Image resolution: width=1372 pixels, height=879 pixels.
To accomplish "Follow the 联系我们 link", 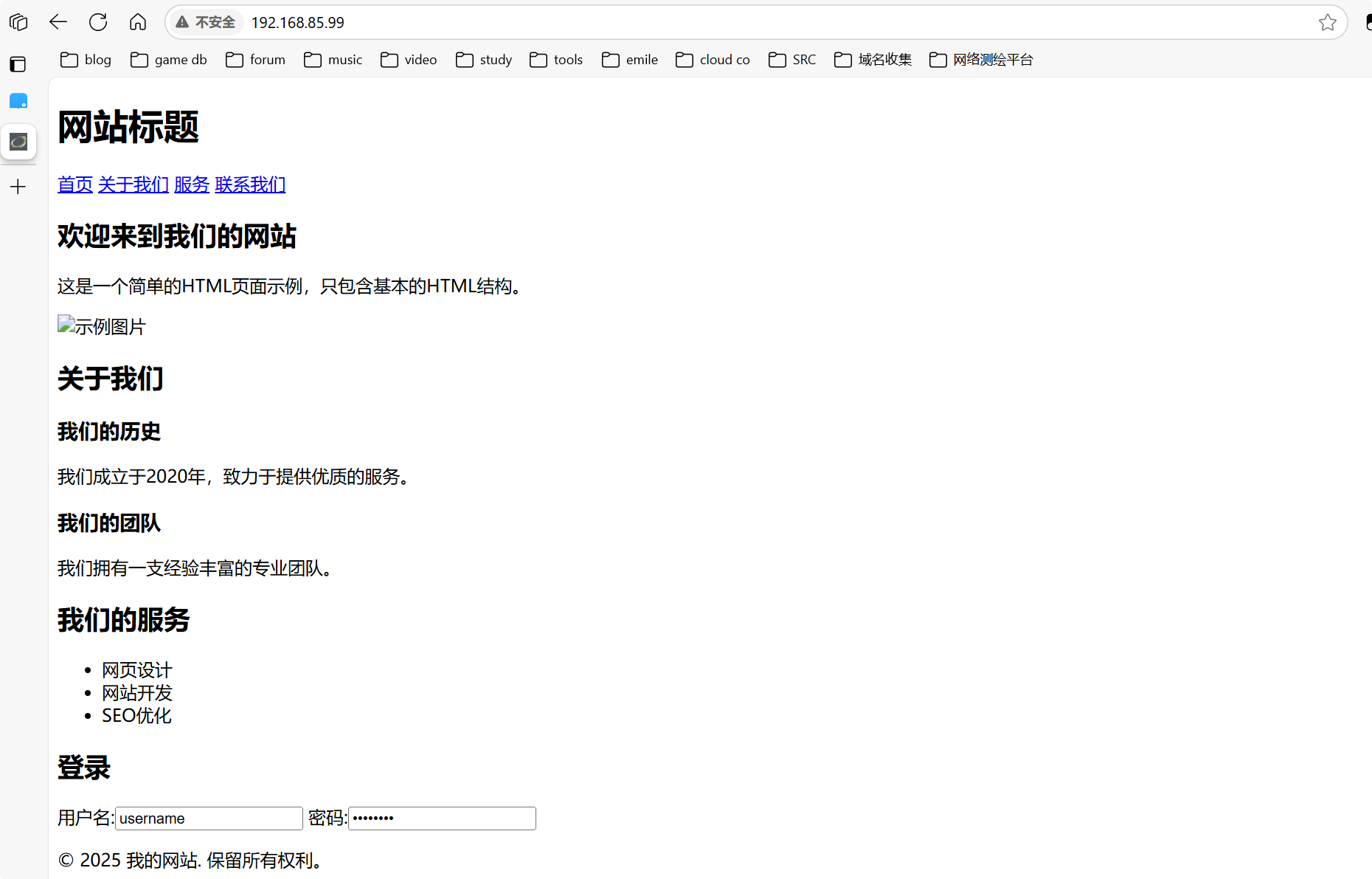I will click(x=250, y=185).
